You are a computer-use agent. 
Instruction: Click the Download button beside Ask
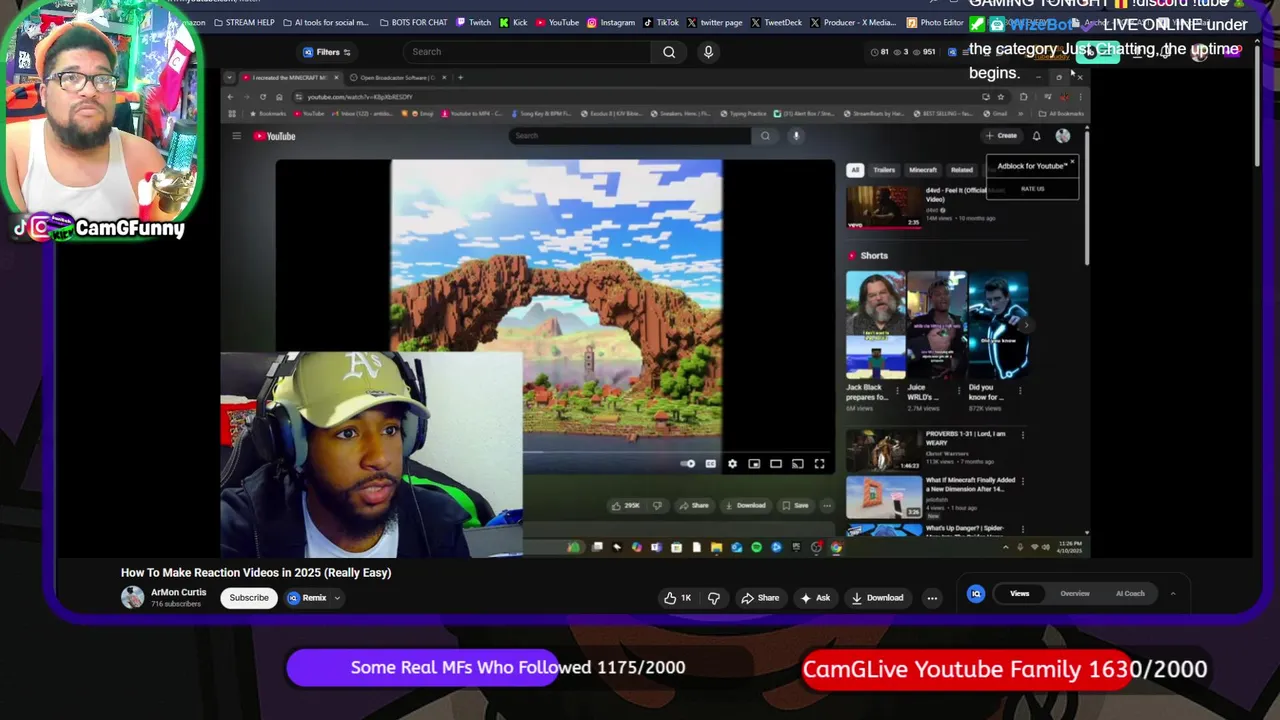coord(877,598)
